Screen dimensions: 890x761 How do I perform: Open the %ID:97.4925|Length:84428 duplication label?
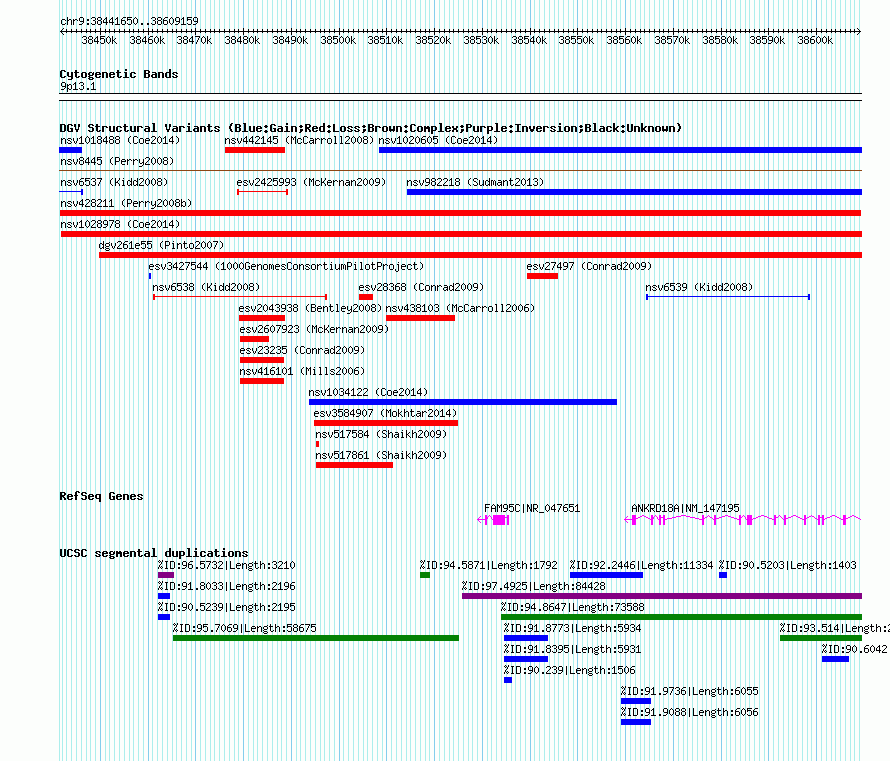tap(534, 586)
